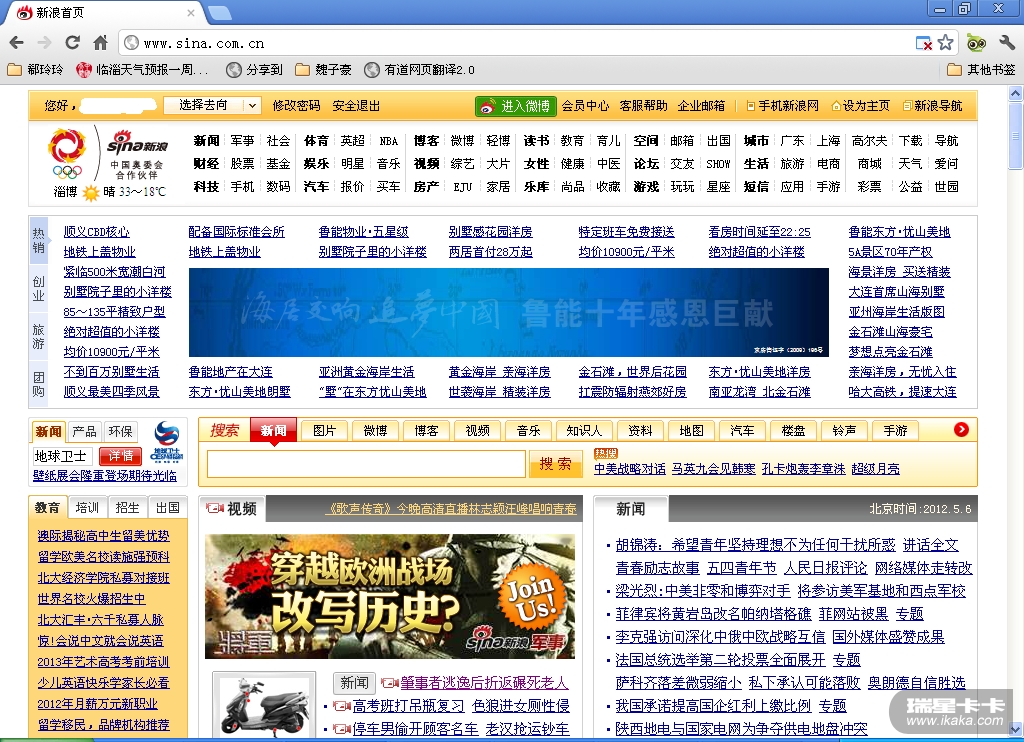Click the 修改密码 link

coord(296,106)
